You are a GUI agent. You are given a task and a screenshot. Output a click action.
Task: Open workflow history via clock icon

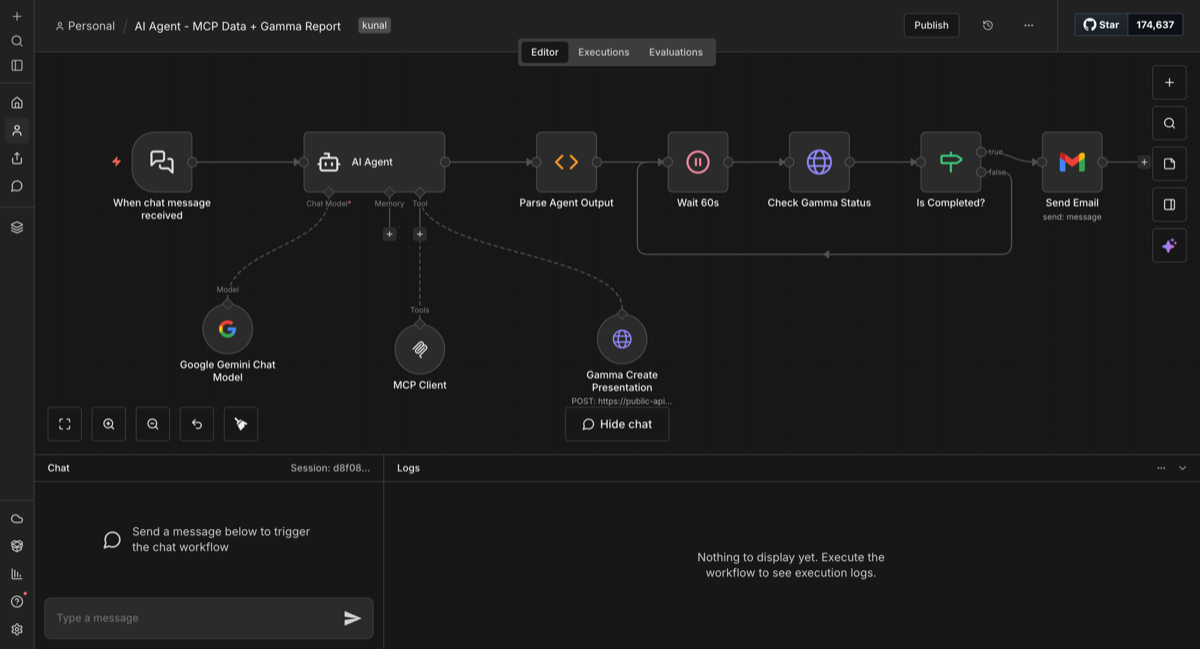988,25
